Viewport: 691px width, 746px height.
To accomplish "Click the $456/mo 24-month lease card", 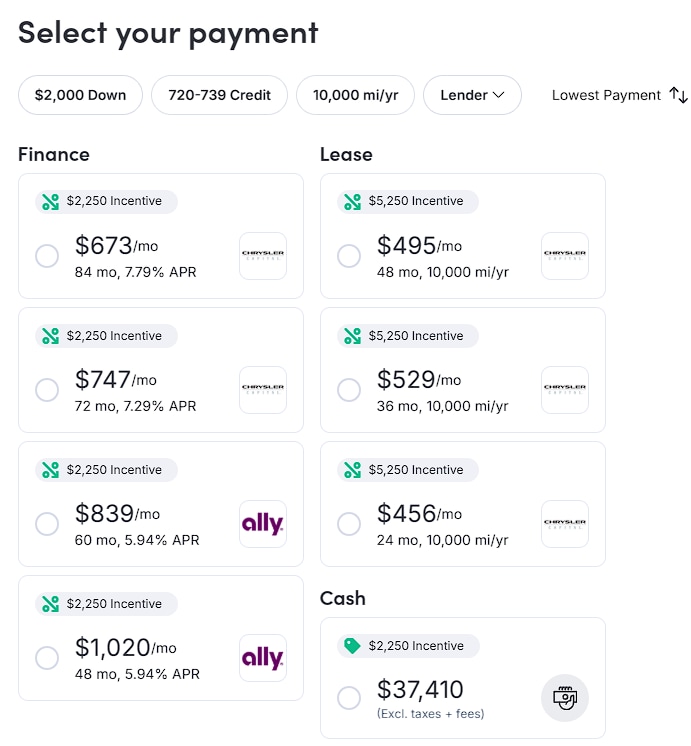I will click(462, 523).
